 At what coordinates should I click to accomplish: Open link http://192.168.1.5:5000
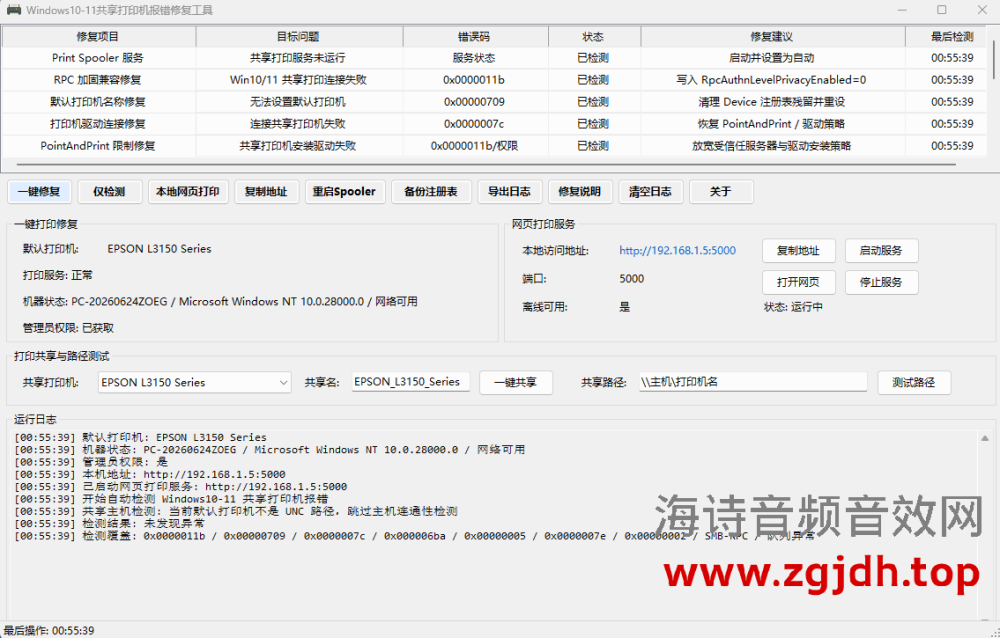[677, 251]
